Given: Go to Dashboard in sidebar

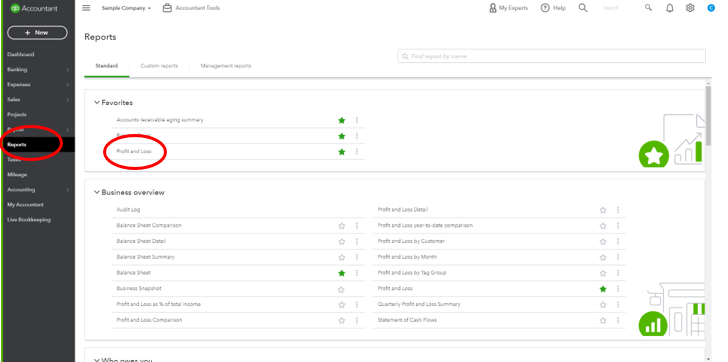Looking at the screenshot, I should (20, 54).
